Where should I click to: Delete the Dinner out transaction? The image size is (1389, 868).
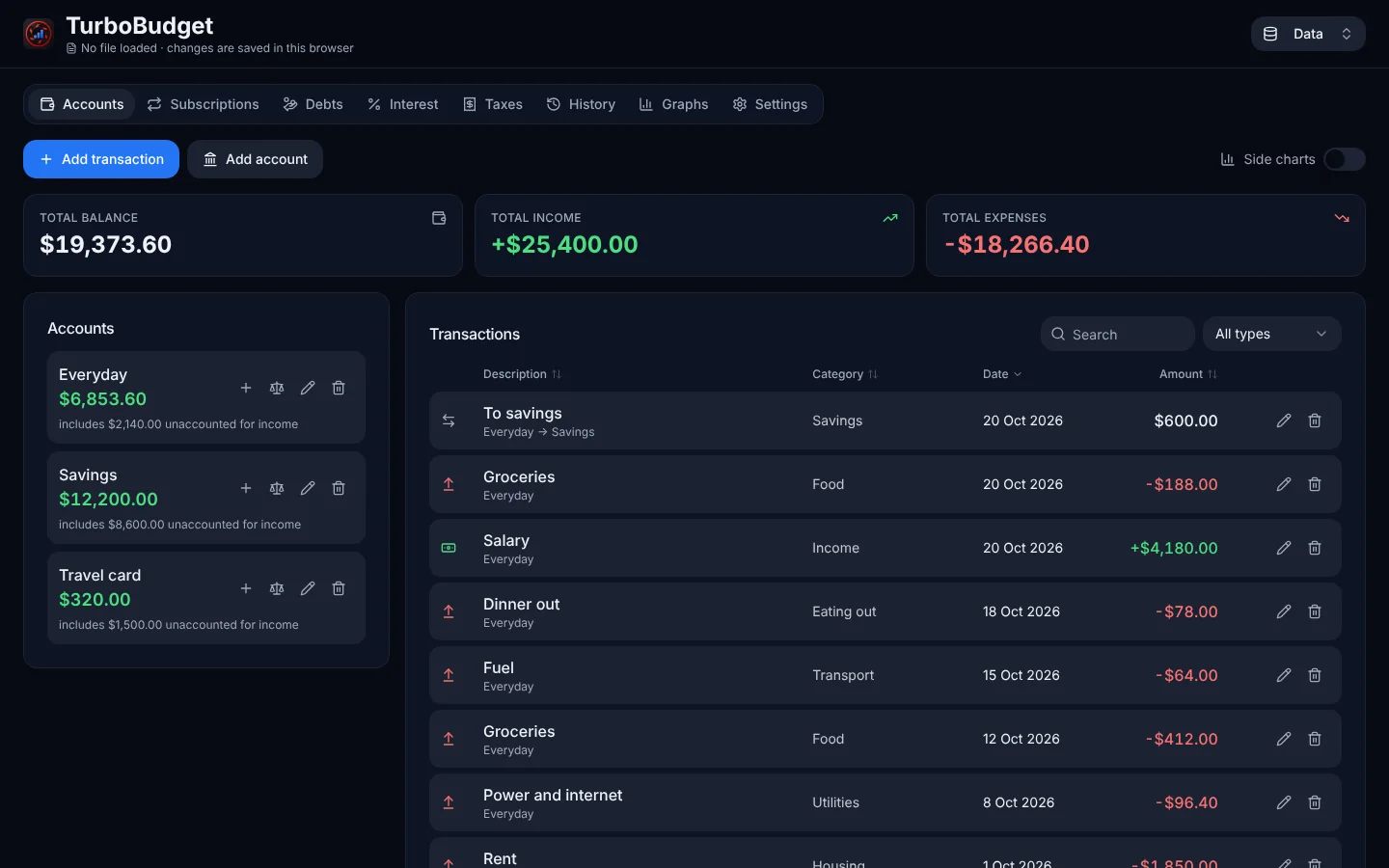point(1315,611)
